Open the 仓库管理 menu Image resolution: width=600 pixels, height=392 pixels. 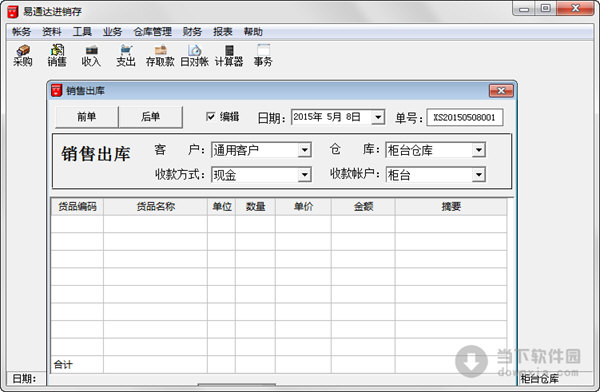[153, 32]
